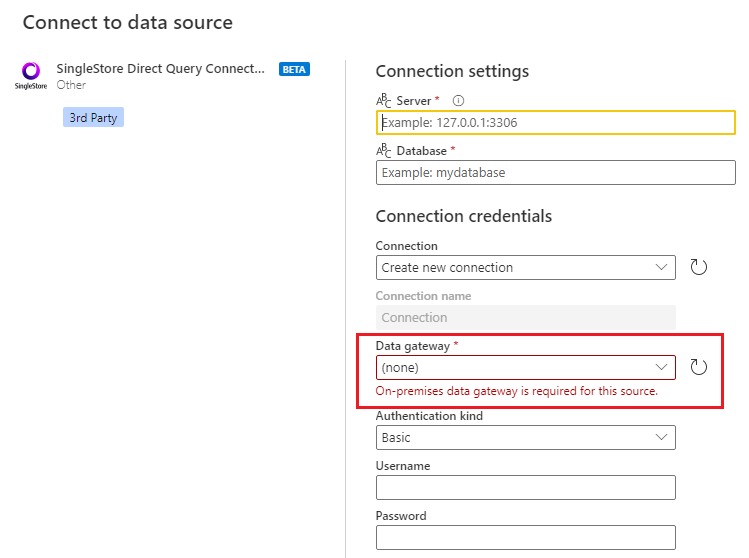The height and width of the screenshot is (558, 749).
Task: Open the Data gateway (none) dropdown
Action: (525, 367)
